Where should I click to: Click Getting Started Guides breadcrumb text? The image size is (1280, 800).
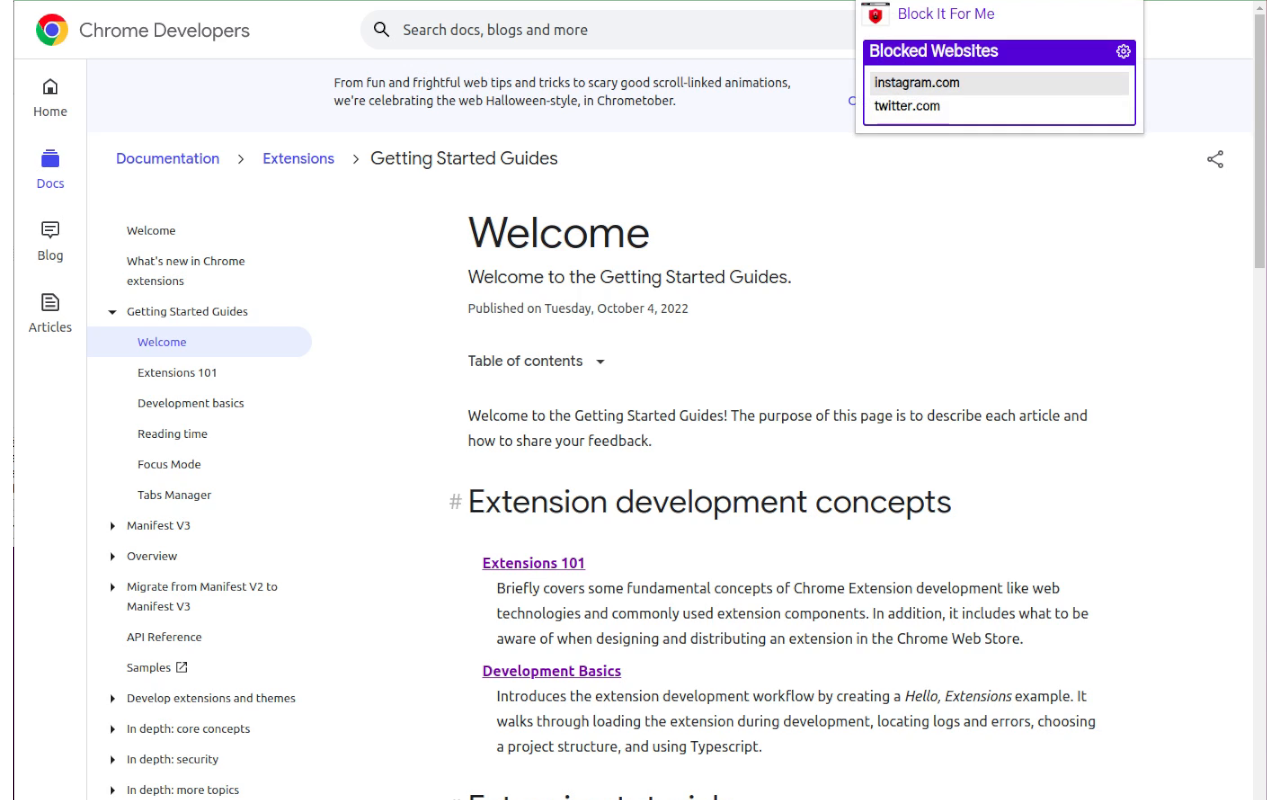[x=464, y=158]
